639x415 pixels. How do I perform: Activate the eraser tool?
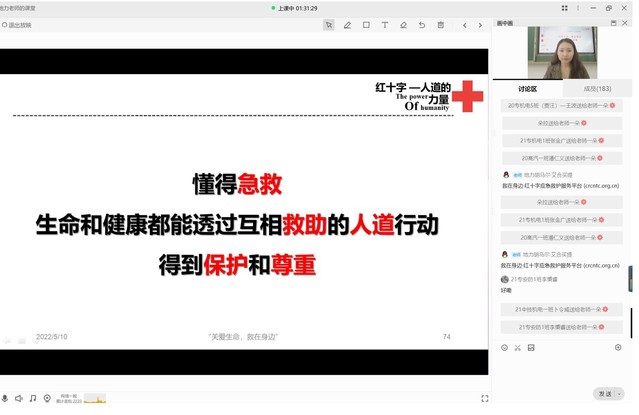403,25
